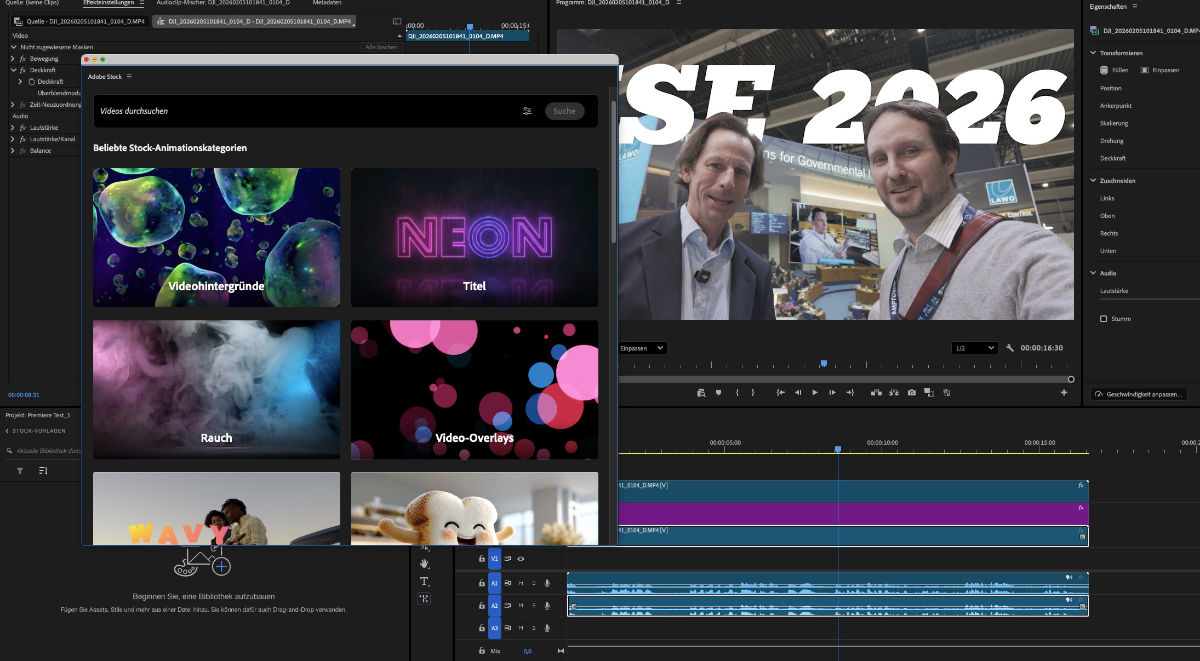Click the Mark Out bracket icon
This screenshot has width=1200, height=661.
[x=753, y=393]
